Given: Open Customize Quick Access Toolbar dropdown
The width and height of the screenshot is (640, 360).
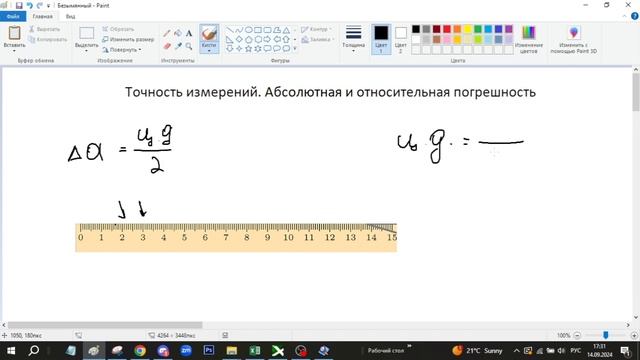Looking at the screenshot, I should click(x=48, y=6).
